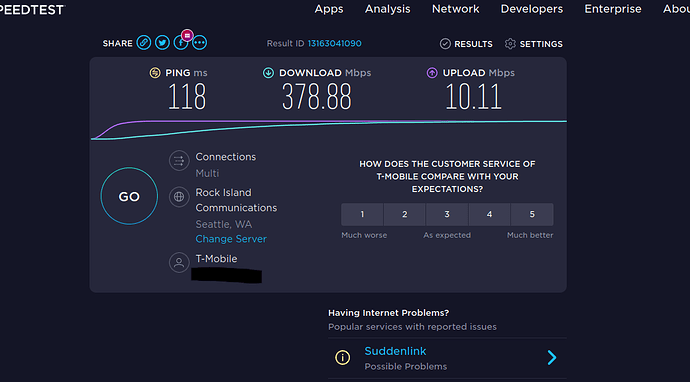
Task: Start a new test with GO
Action: click(x=129, y=196)
